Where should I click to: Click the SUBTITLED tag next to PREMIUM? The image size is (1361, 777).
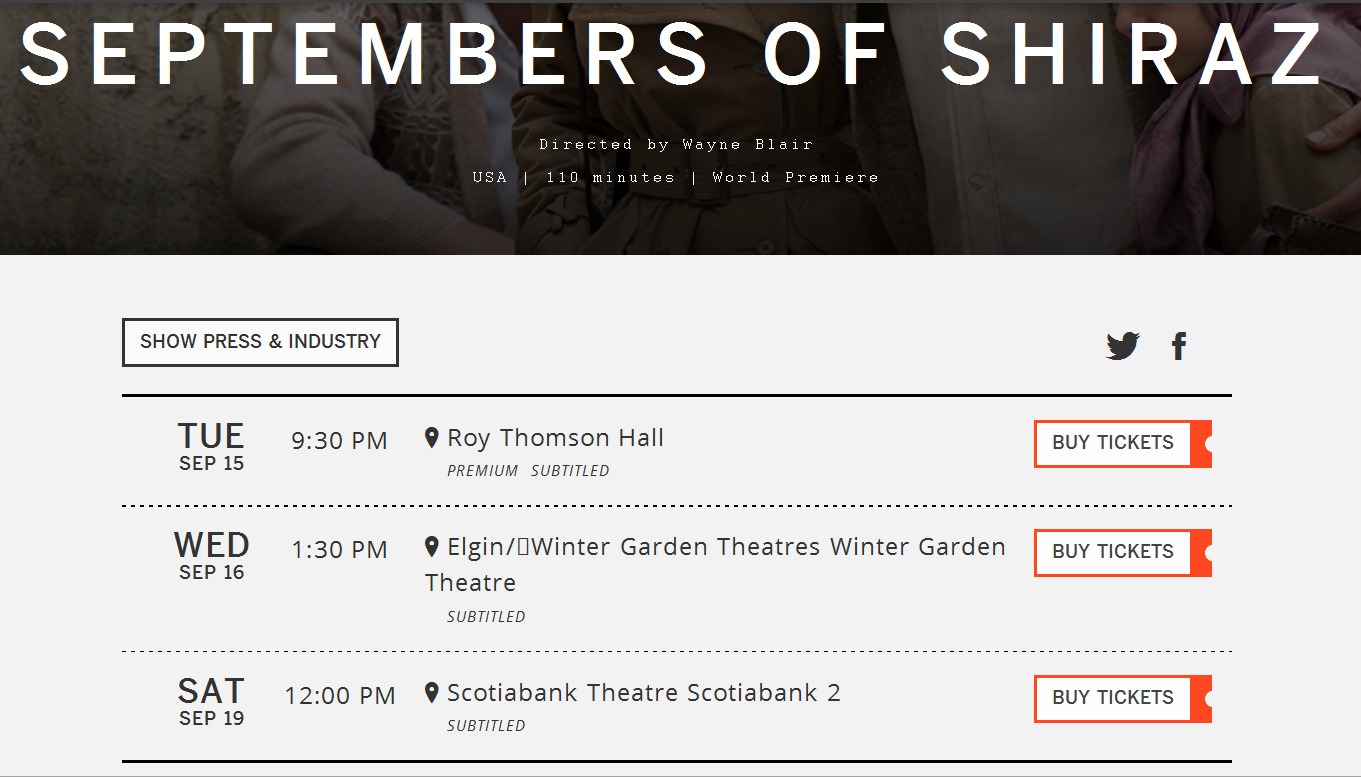point(570,471)
